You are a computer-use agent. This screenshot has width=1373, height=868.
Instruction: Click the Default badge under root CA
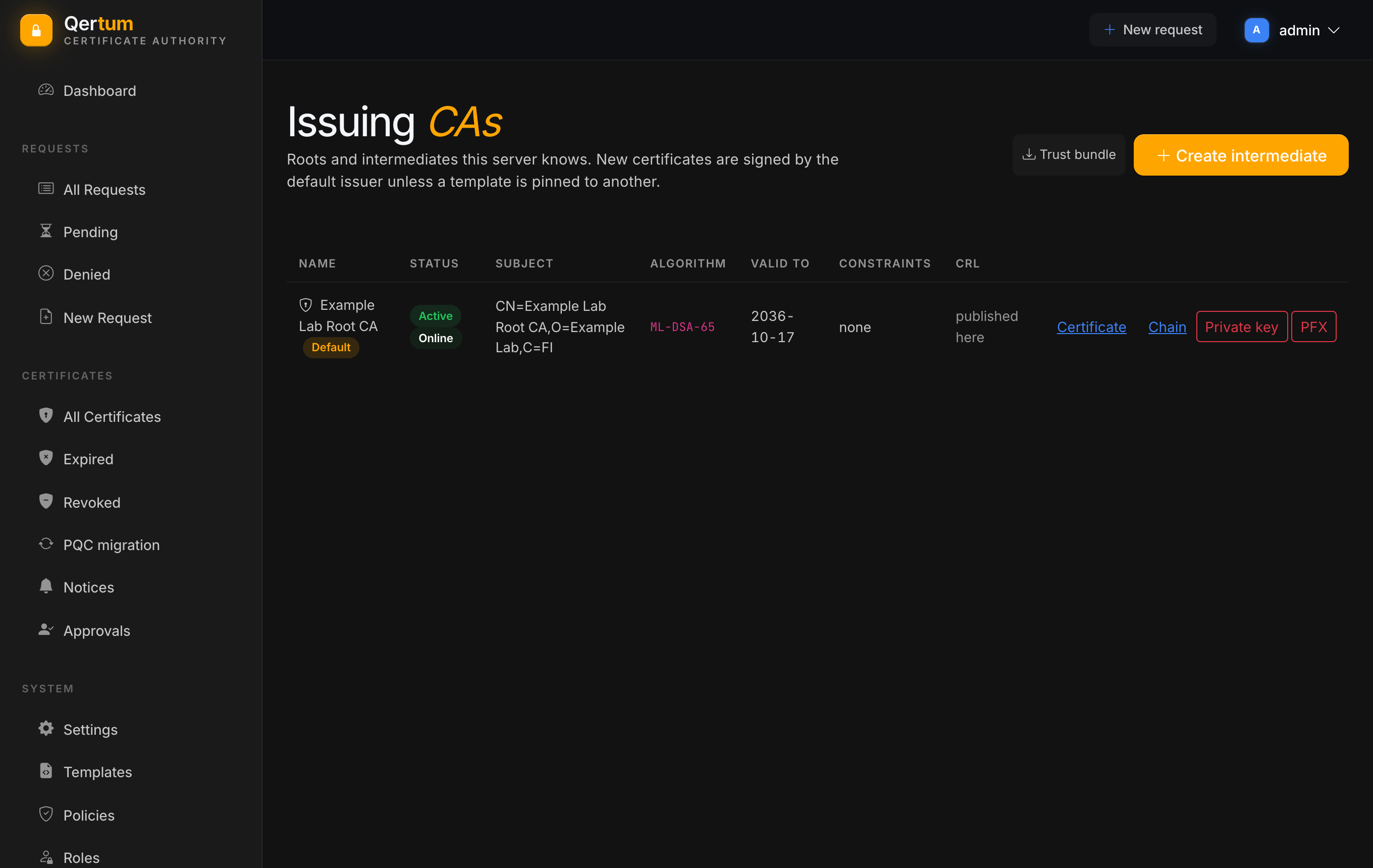[x=331, y=347]
